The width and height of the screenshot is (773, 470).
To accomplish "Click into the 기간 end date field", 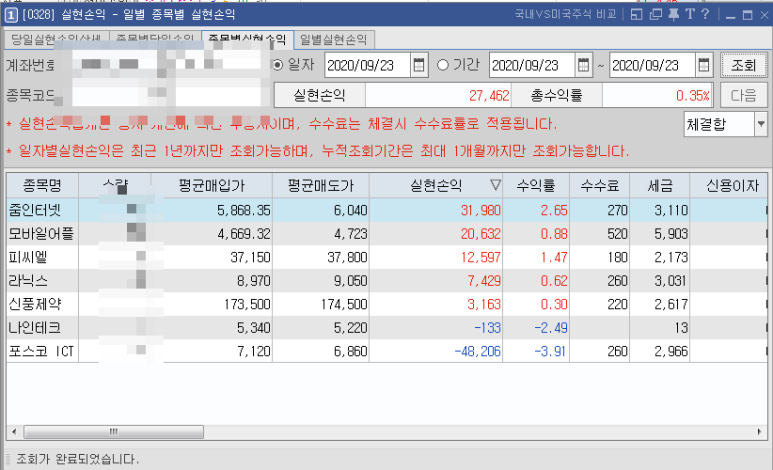I will click(x=652, y=65).
